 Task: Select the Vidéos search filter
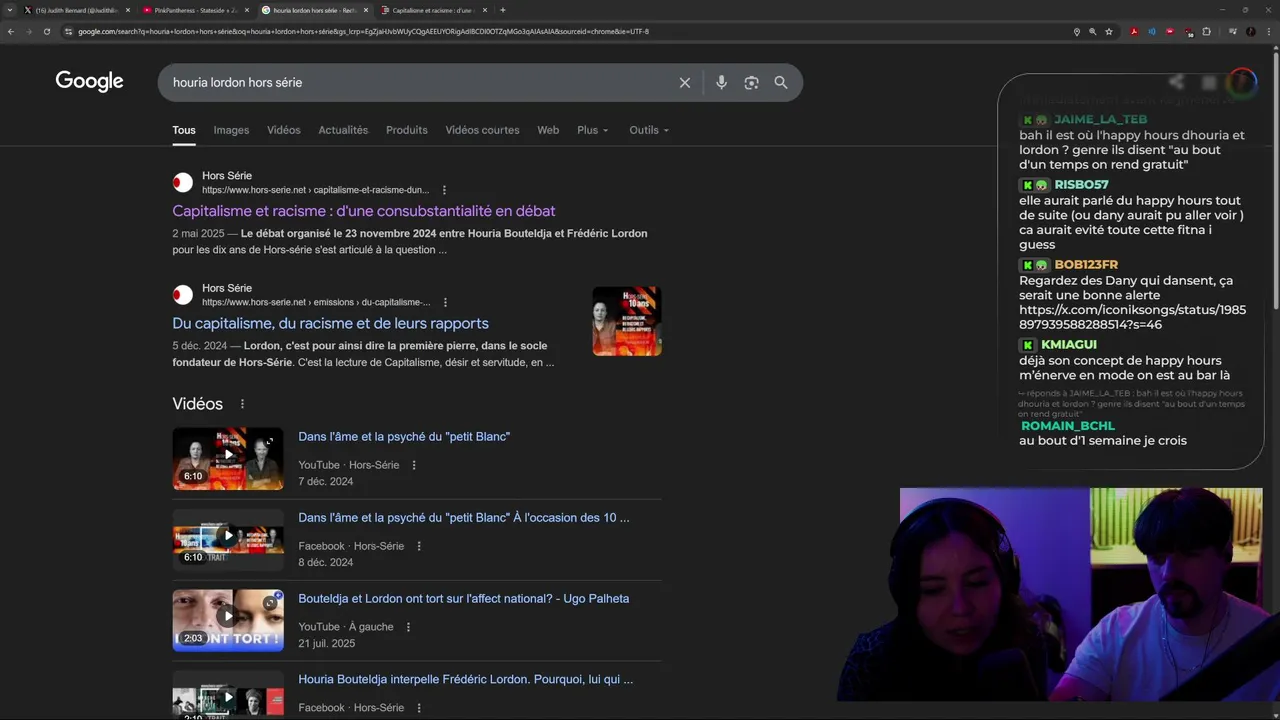[284, 130]
